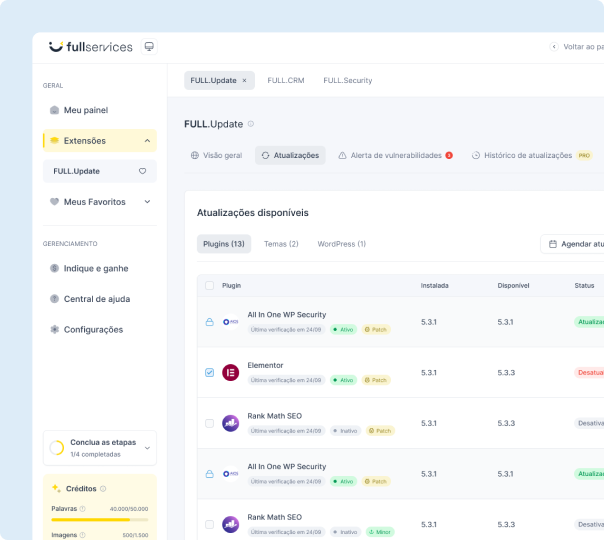
Task: Click the info icon beside FULL.Update heading
Action: point(251,124)
